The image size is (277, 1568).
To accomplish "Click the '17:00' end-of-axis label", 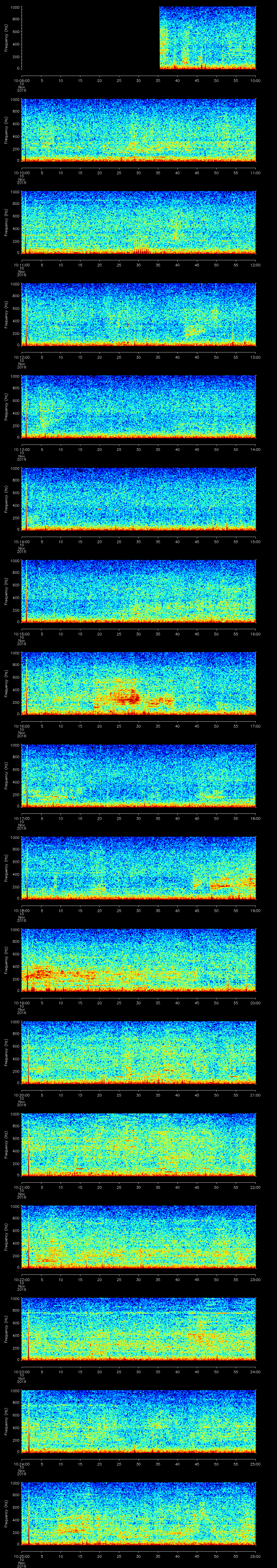I will click(256, 726).
